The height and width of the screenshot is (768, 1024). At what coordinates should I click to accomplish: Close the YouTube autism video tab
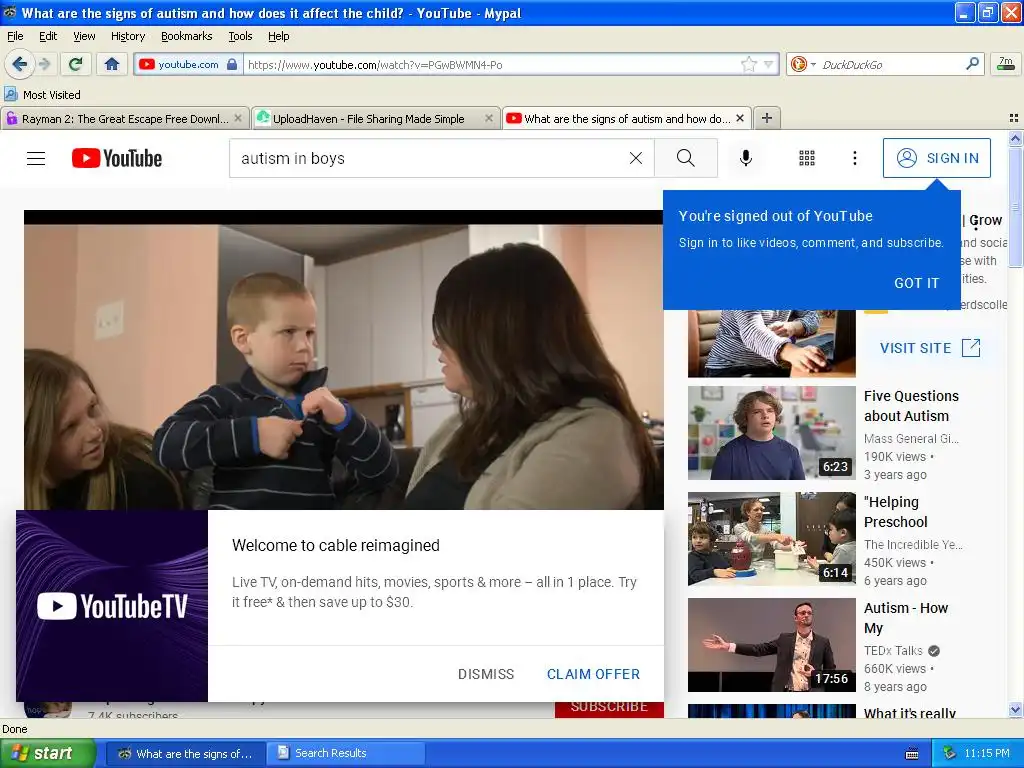(x=740, y=118)
